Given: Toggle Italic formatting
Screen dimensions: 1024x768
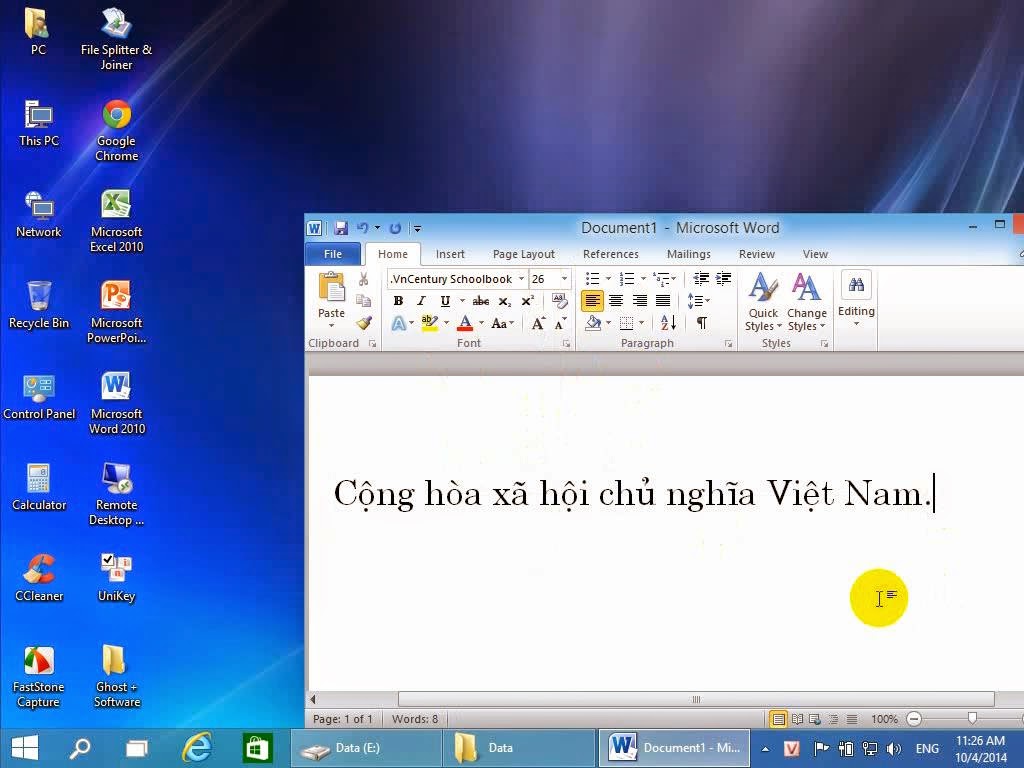Looking at the screenshot, I should (x=421, y=301).
